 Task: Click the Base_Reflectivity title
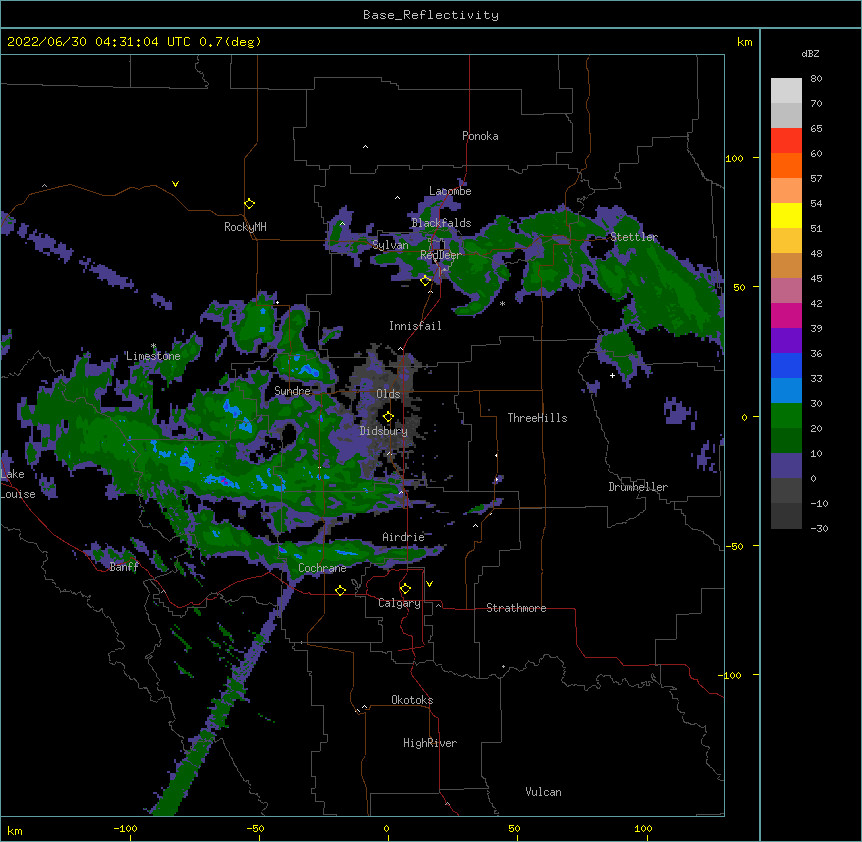431,15
